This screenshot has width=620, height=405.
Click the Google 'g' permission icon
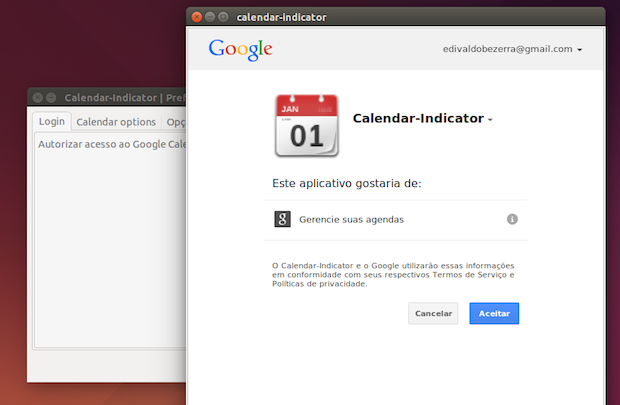282,219
